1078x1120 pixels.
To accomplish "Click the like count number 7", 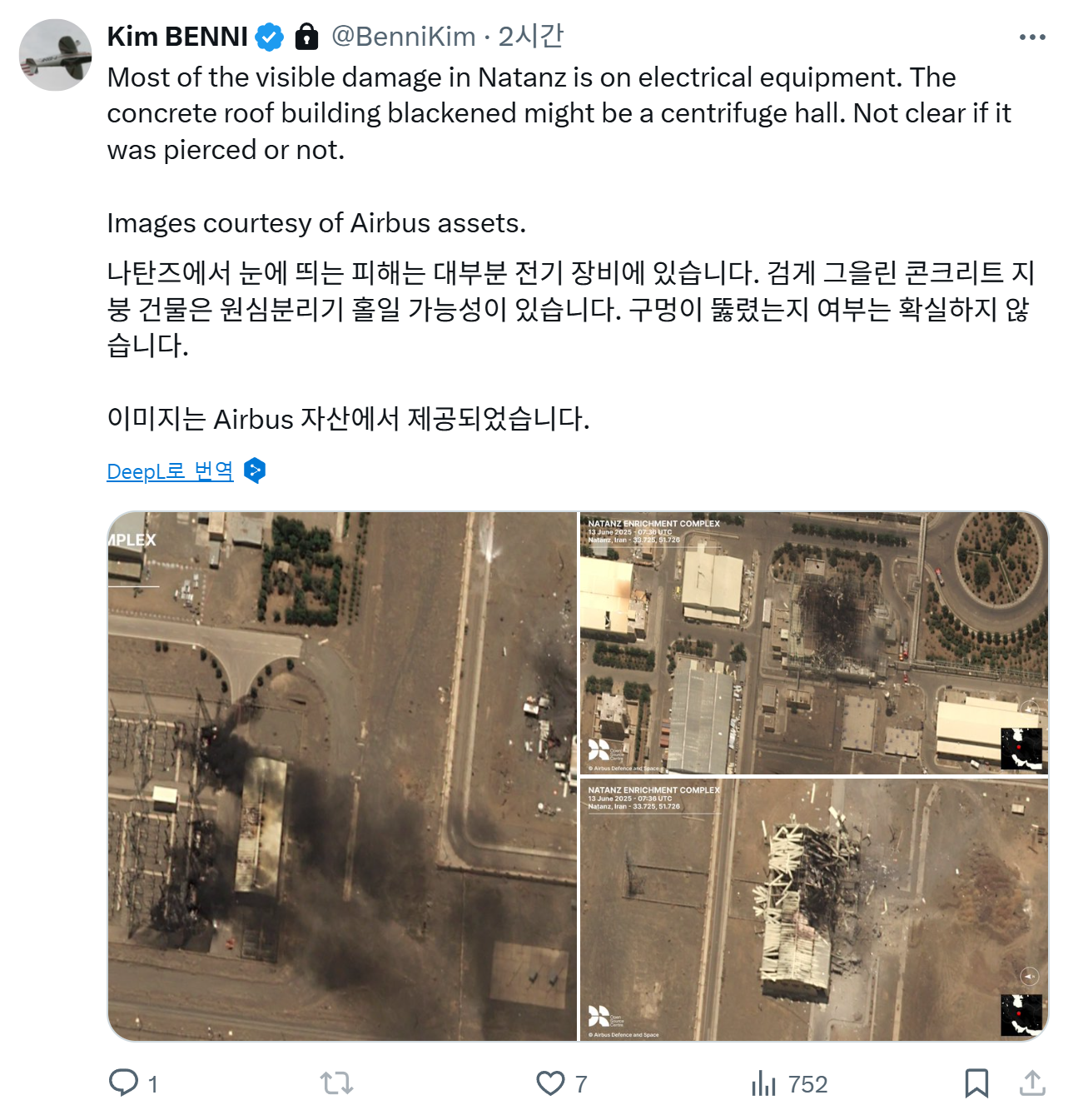I will point(581,1084).
